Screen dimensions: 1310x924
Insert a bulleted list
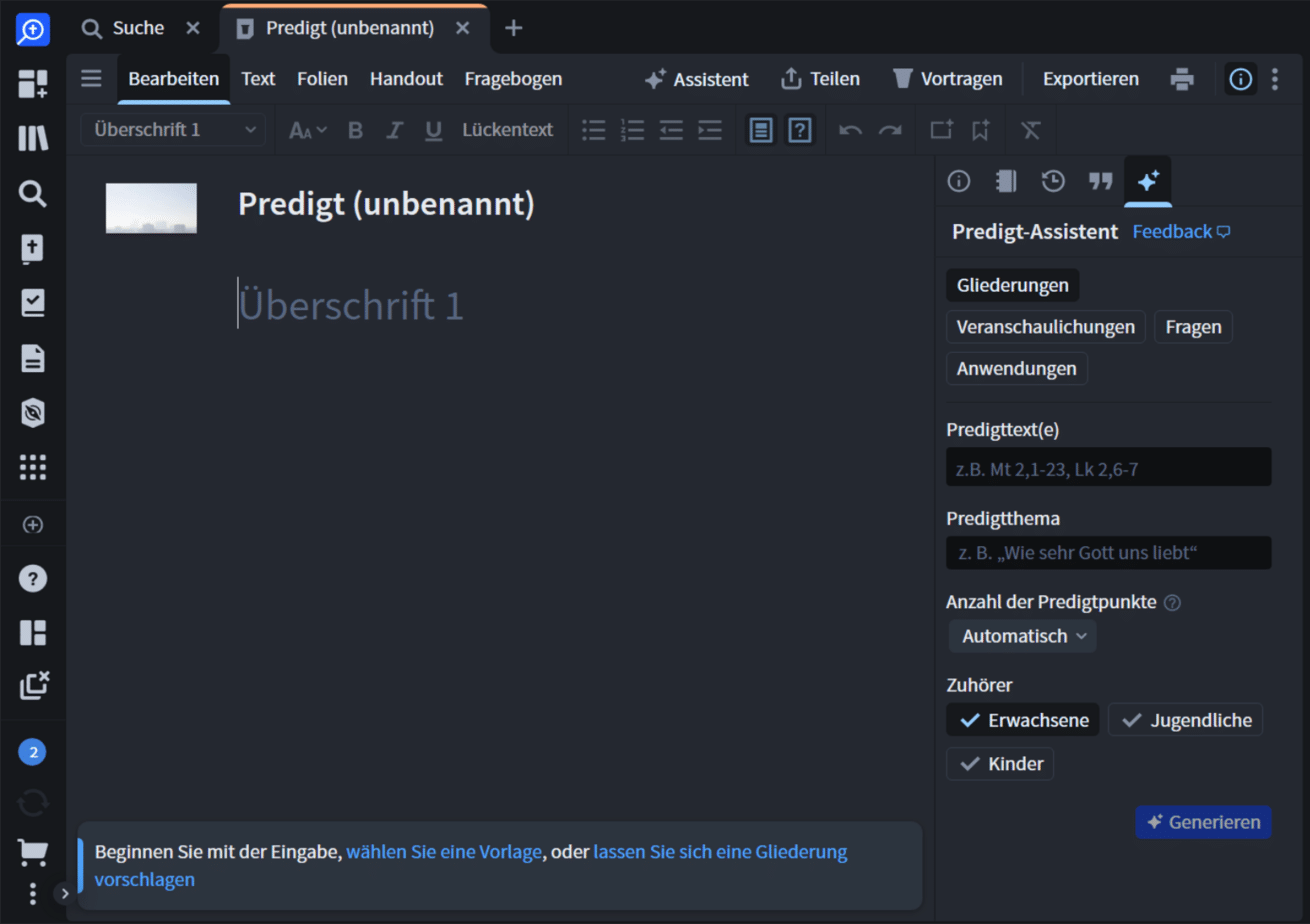click(x=594, y=130)
